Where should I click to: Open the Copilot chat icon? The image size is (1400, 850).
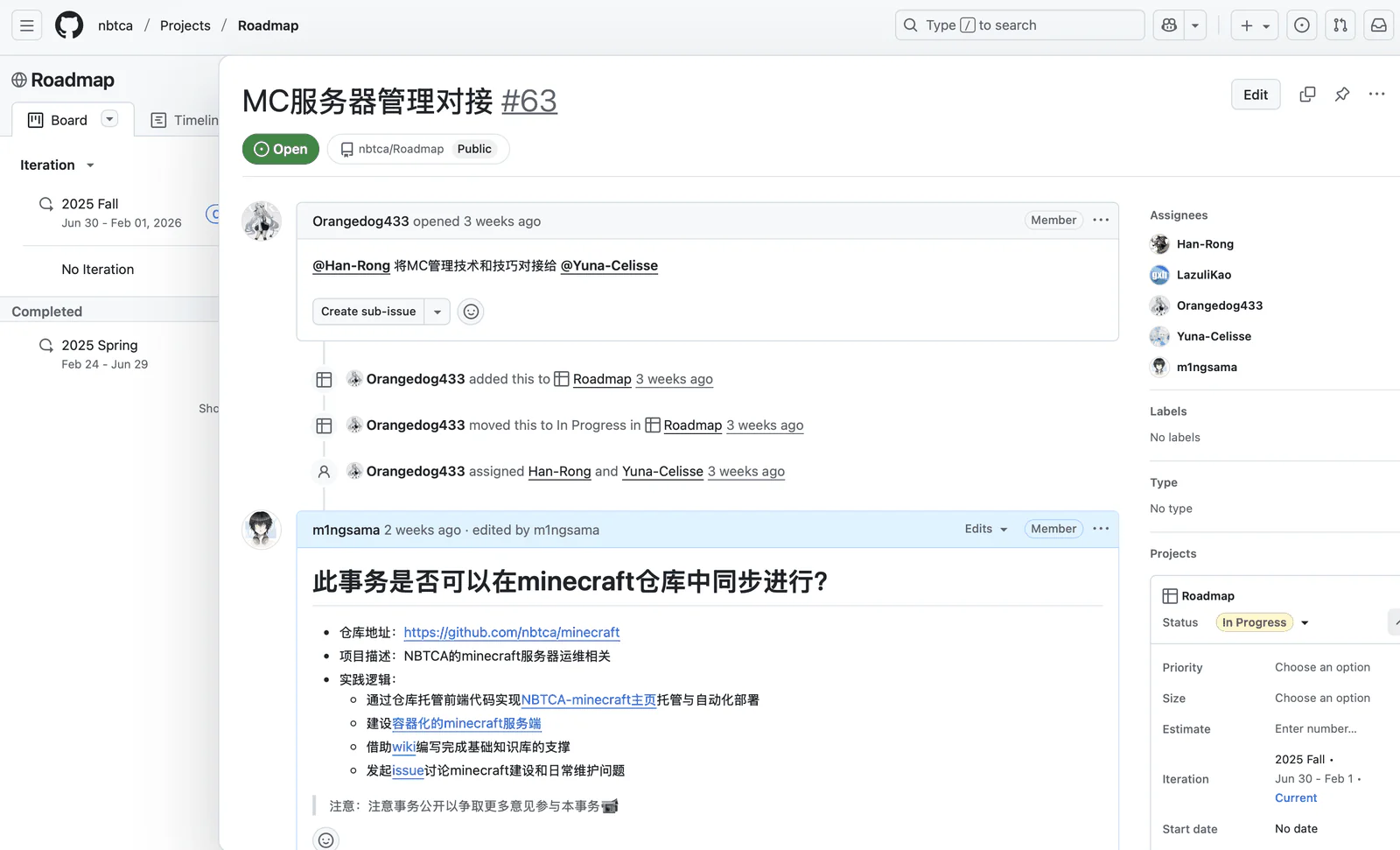[1169, 25]
